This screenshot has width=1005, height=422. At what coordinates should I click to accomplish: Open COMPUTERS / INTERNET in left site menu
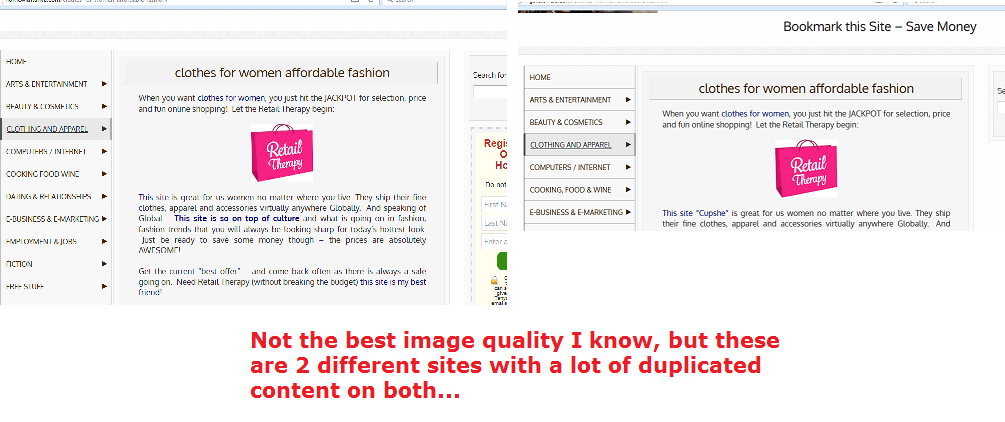[x=46, y=151]
